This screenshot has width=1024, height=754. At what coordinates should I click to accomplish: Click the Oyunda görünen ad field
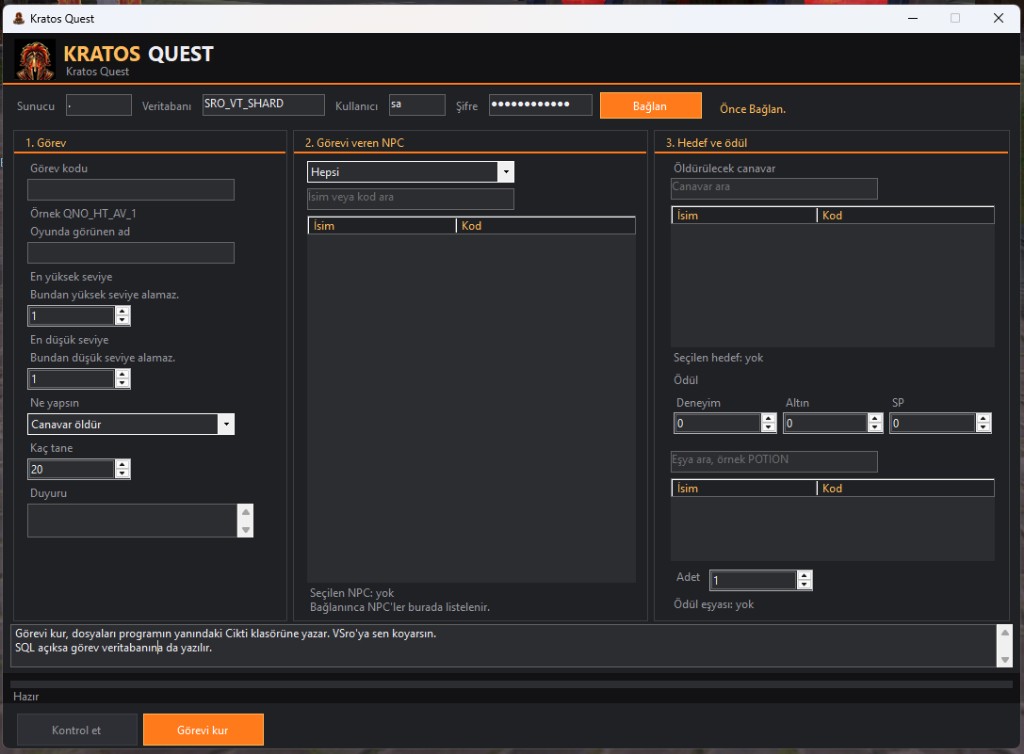(131, 253)
